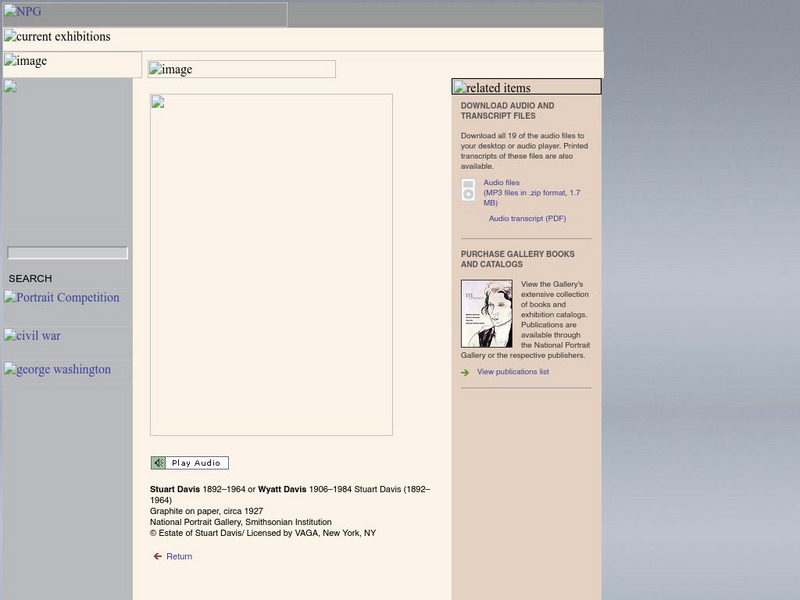
Task: Click the gallery book cover thumbnail
Action: 486,313
